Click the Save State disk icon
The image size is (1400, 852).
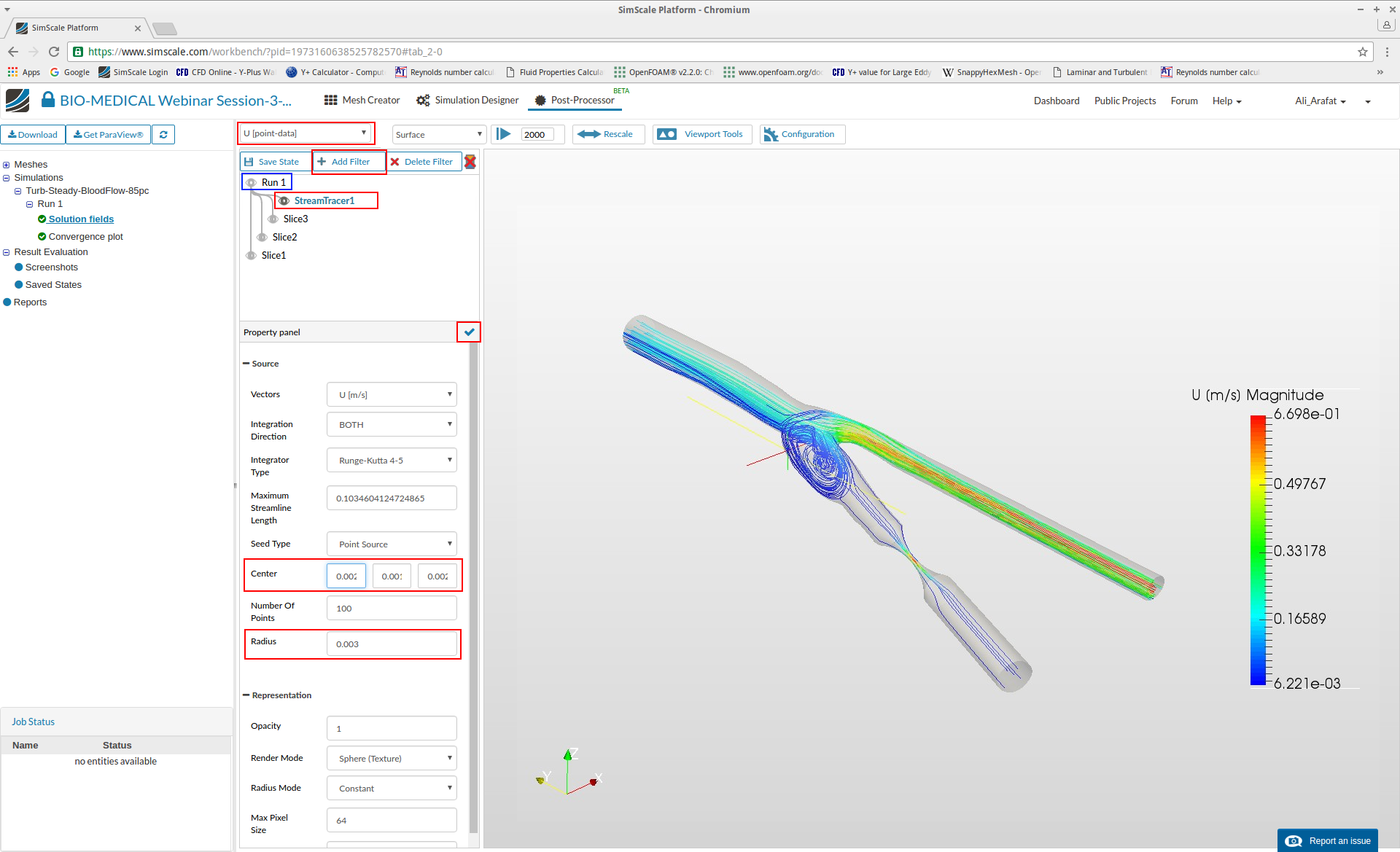(x=249, y=162)
